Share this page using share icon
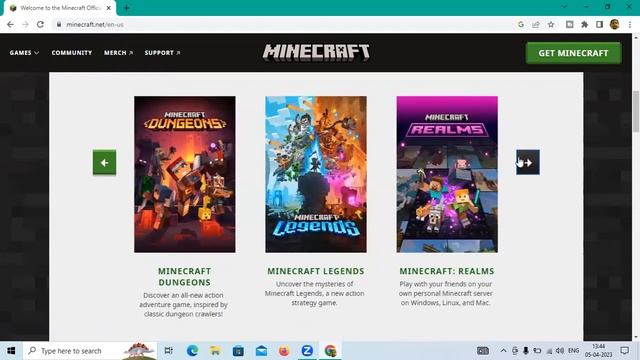 click(x=536, y=24)
